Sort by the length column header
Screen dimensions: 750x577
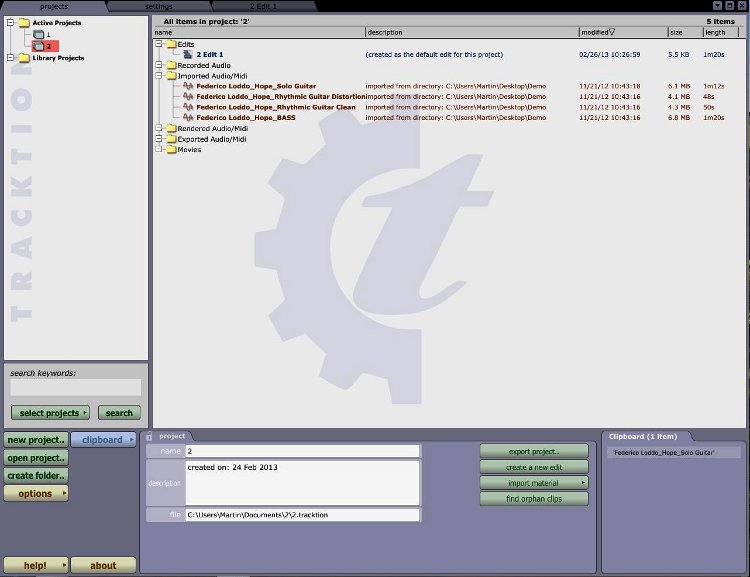point(721,33)
